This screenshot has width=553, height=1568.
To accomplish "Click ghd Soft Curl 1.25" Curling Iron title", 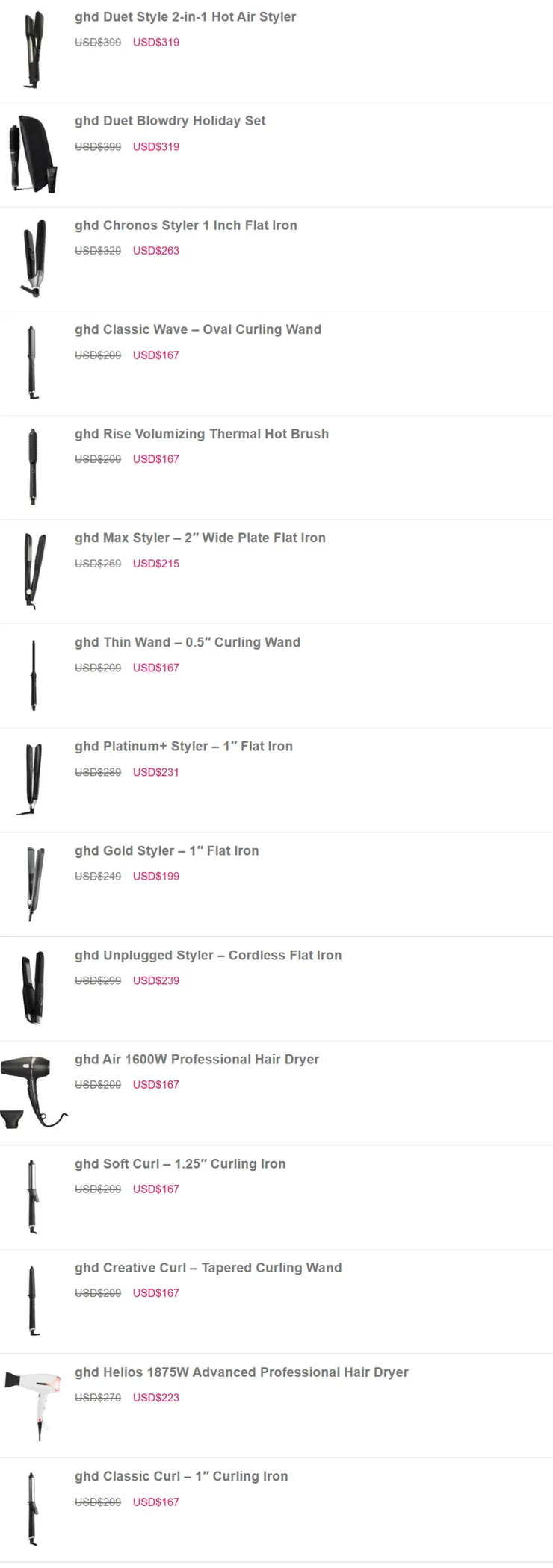I will coord(180,1164).
